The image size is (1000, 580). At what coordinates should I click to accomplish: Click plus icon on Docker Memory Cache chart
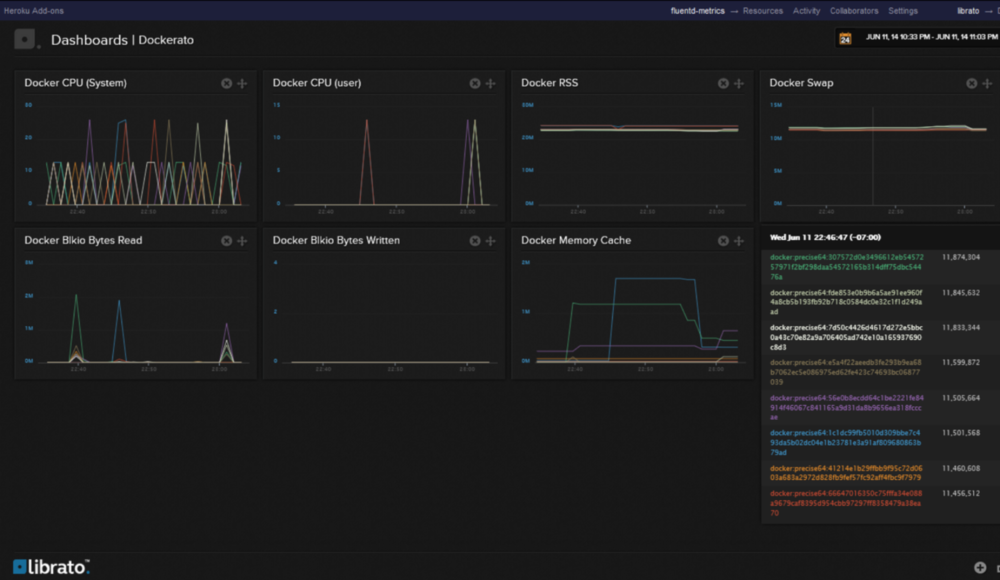coord(739,241)
